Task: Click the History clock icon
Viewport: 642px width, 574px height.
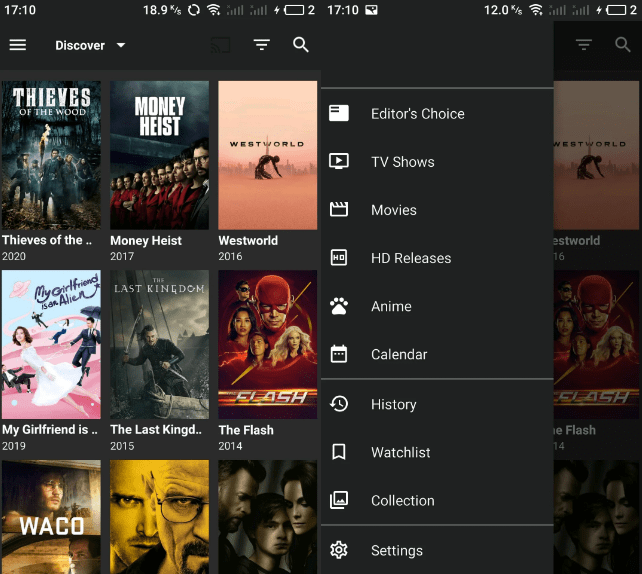Action: click(x=339, y=404)
